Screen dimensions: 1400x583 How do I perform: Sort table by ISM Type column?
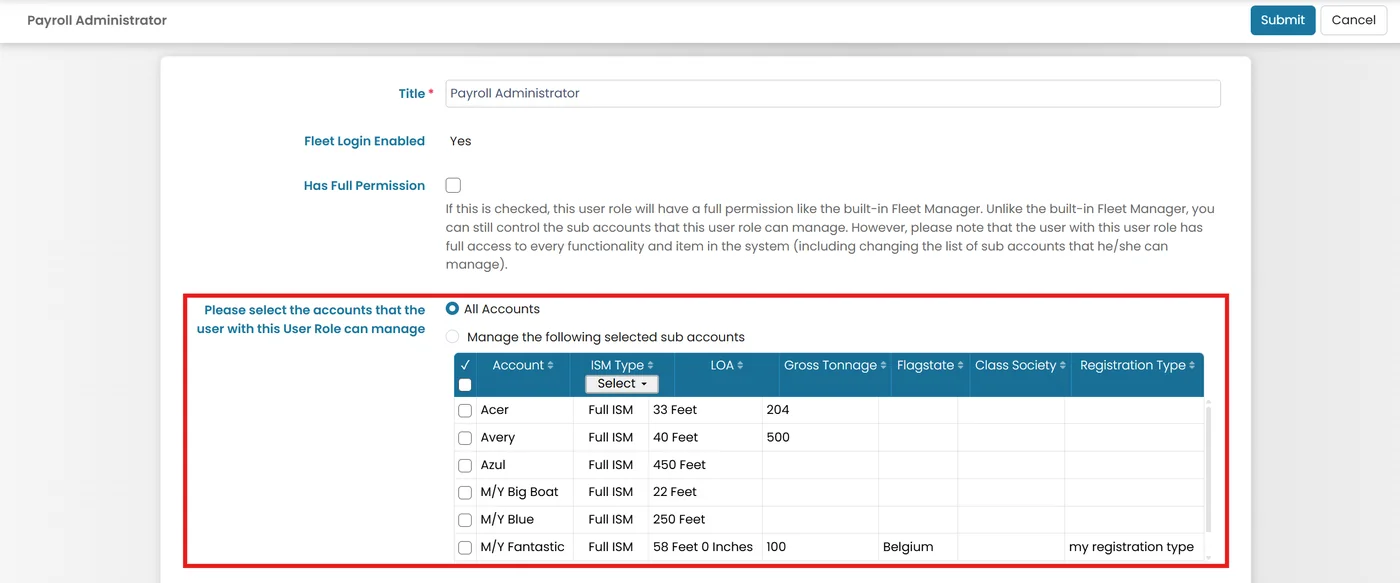point(622,365)
